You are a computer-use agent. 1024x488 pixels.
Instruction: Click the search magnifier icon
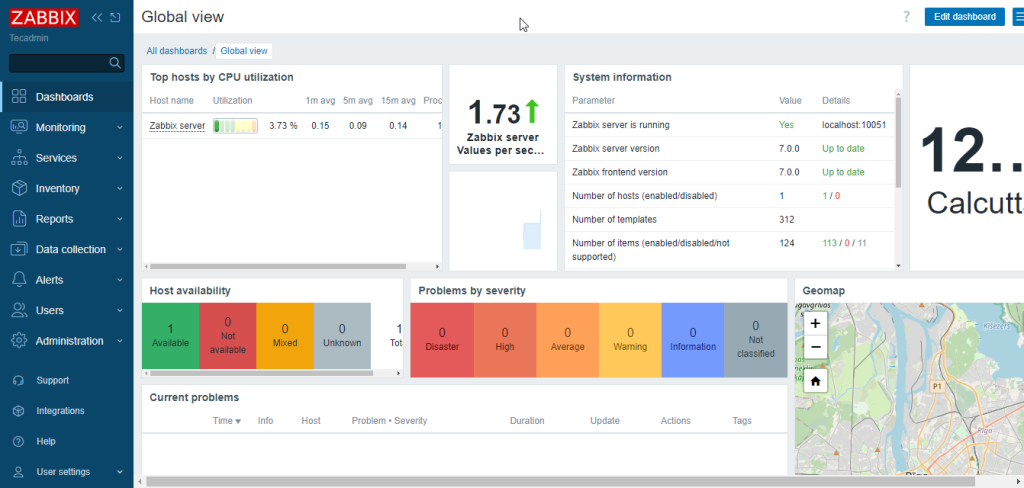(x=115, y=63)
